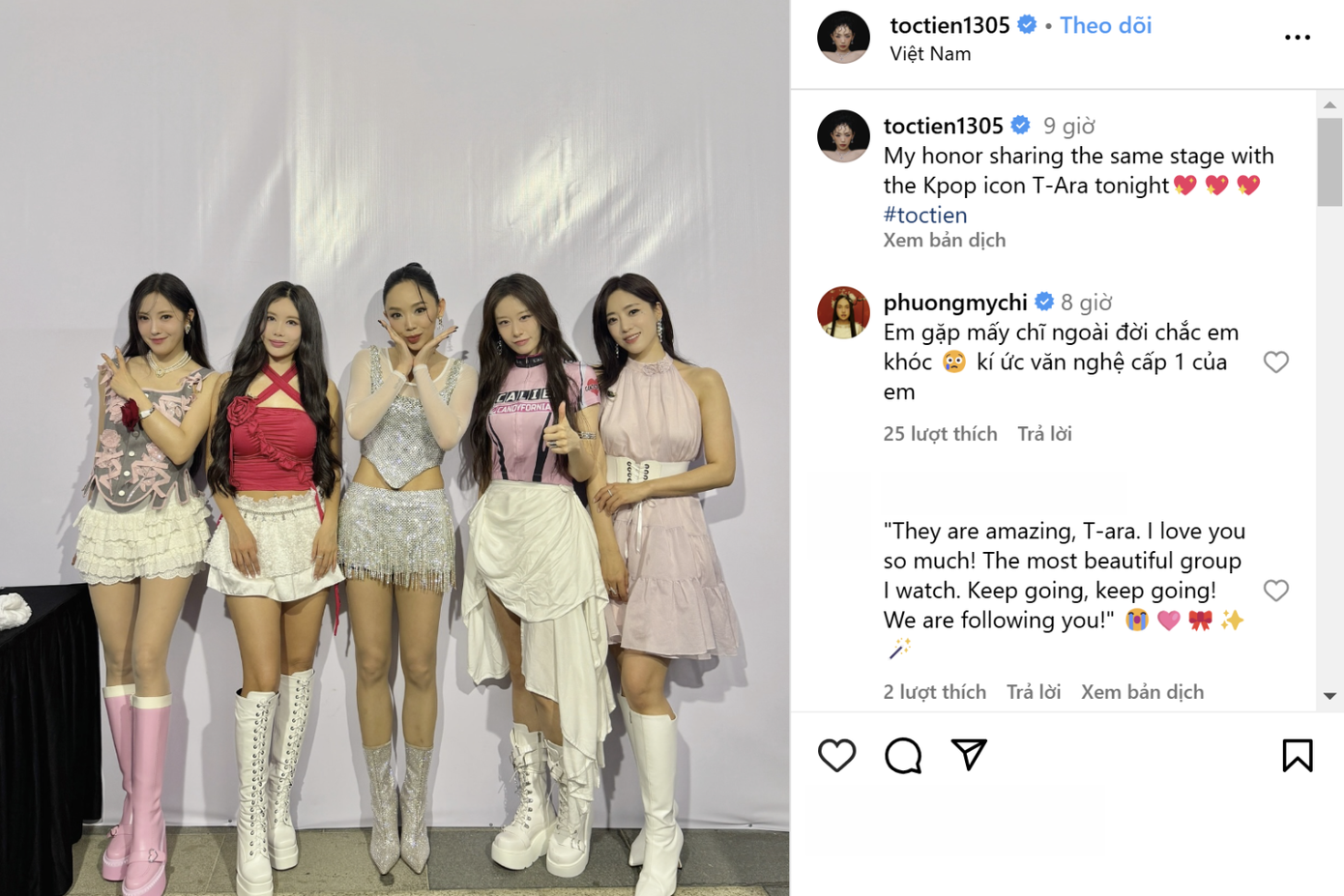Open toctien1305 profile picture in header
Screen dimensions: 1344x896
coord(843,38)
